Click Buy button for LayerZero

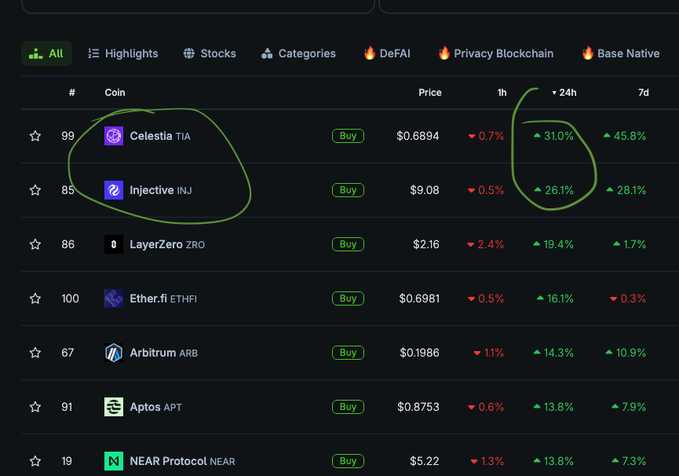tap(348, 244)
